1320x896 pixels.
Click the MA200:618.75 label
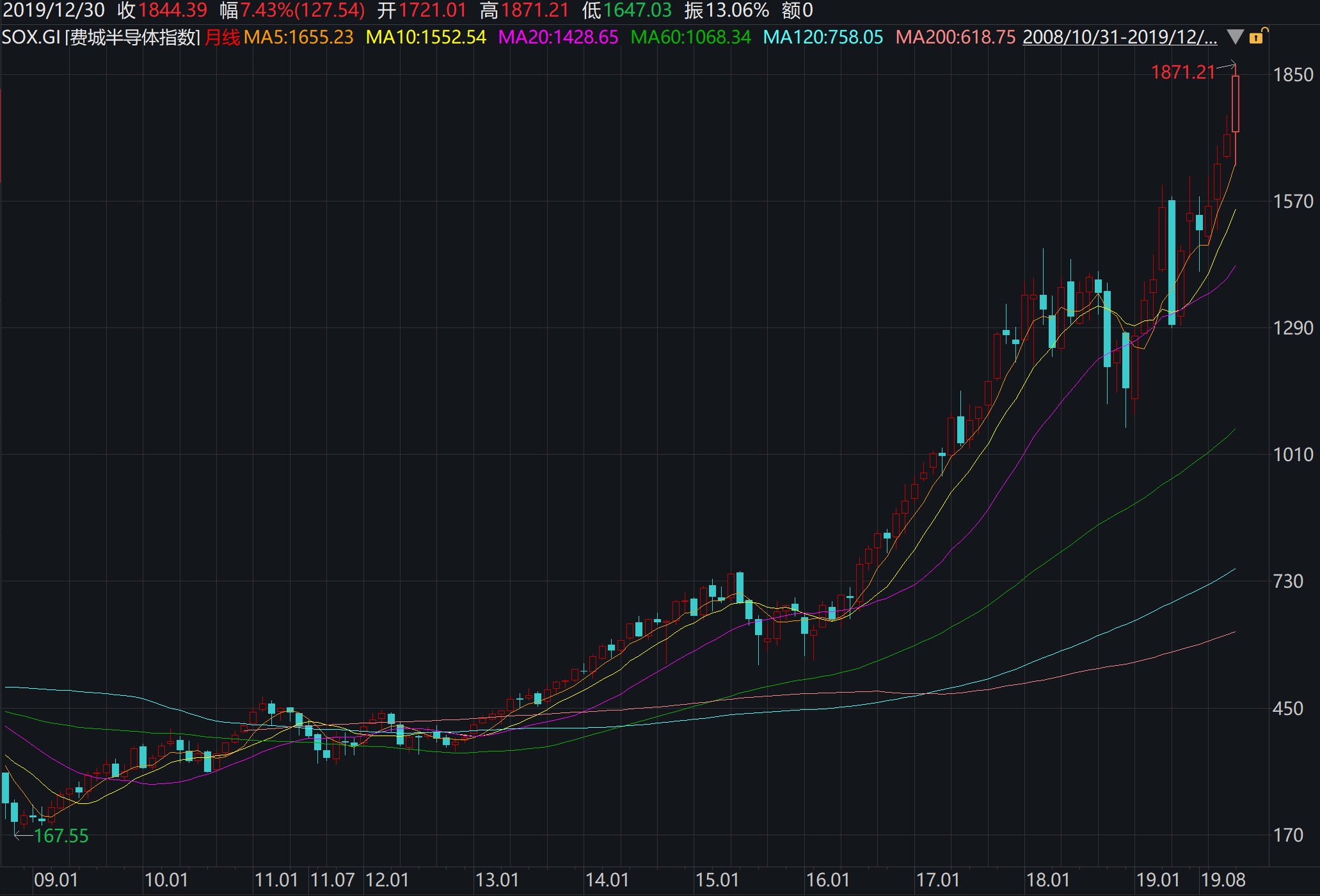(955, 37)
